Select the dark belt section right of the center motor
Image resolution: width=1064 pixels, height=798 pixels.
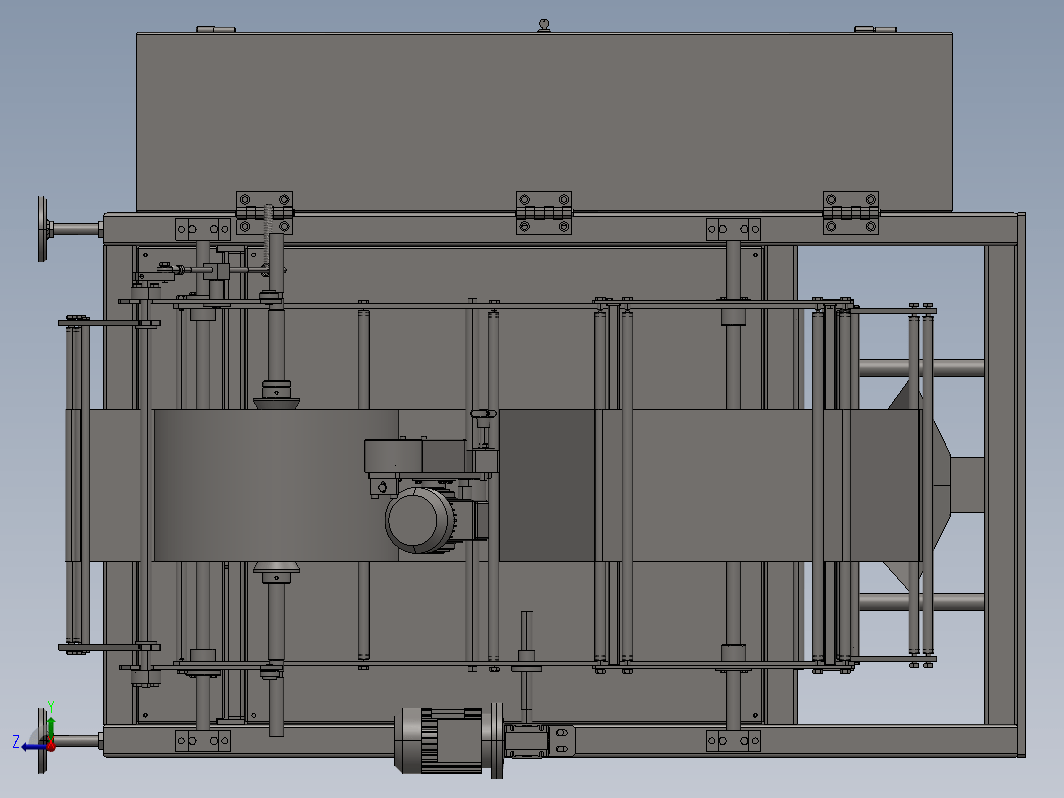pyautogui.click(x=547, y=485)
